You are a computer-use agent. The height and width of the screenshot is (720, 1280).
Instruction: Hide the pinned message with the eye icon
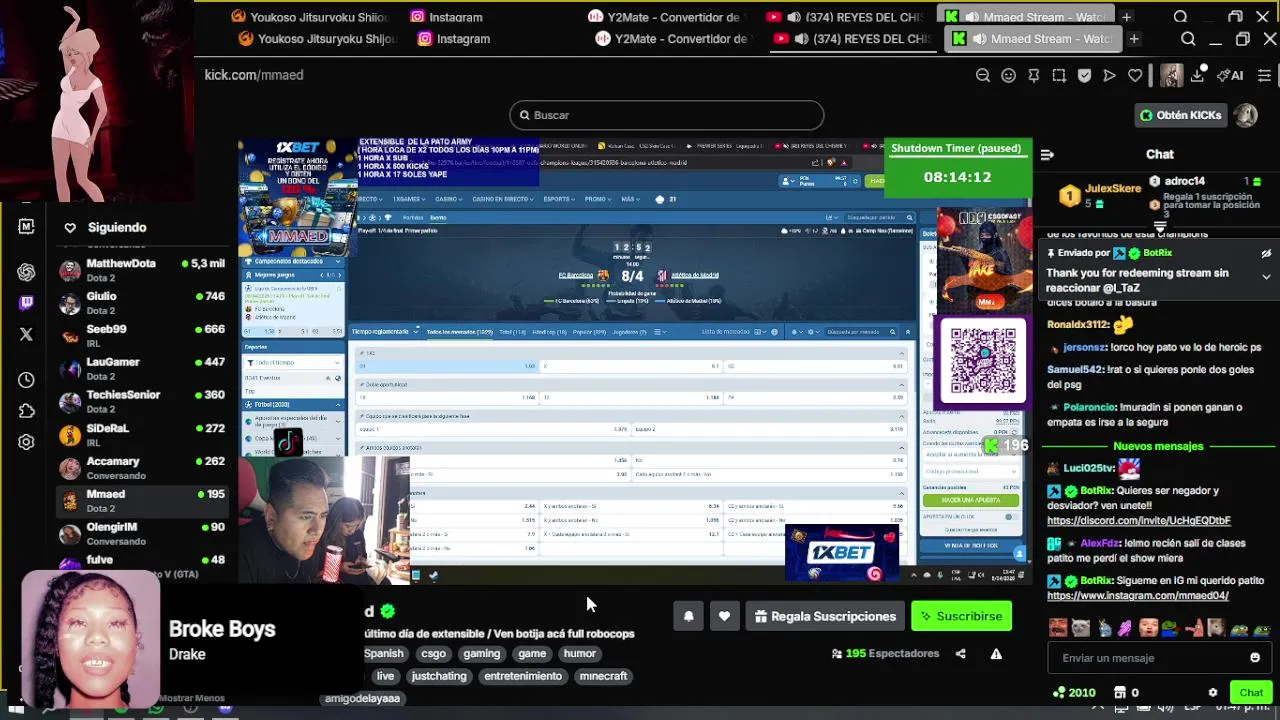click(x=1266, y=254)
